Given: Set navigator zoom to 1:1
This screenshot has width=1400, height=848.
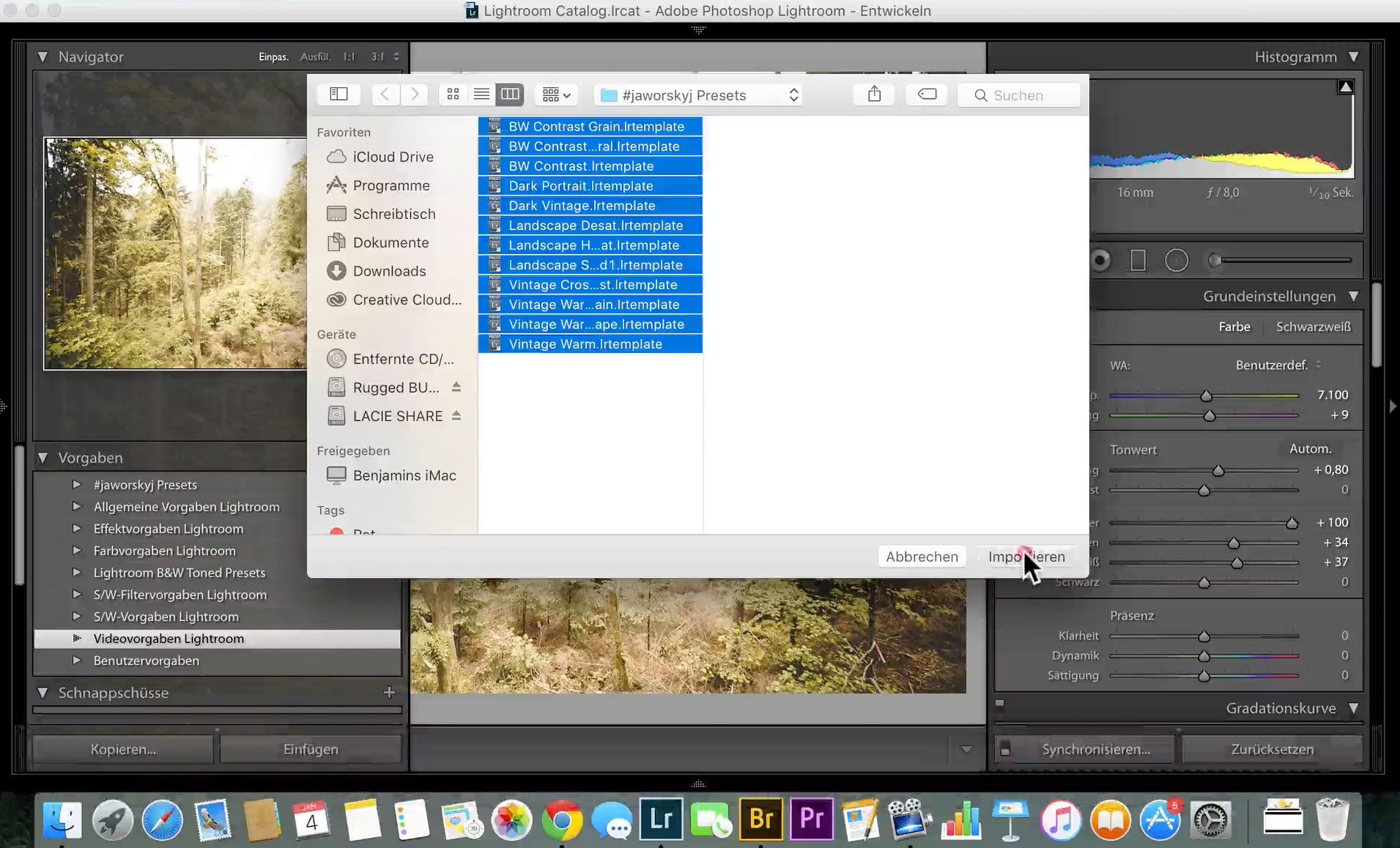Looking at the screenshot, I should point(349,56).
